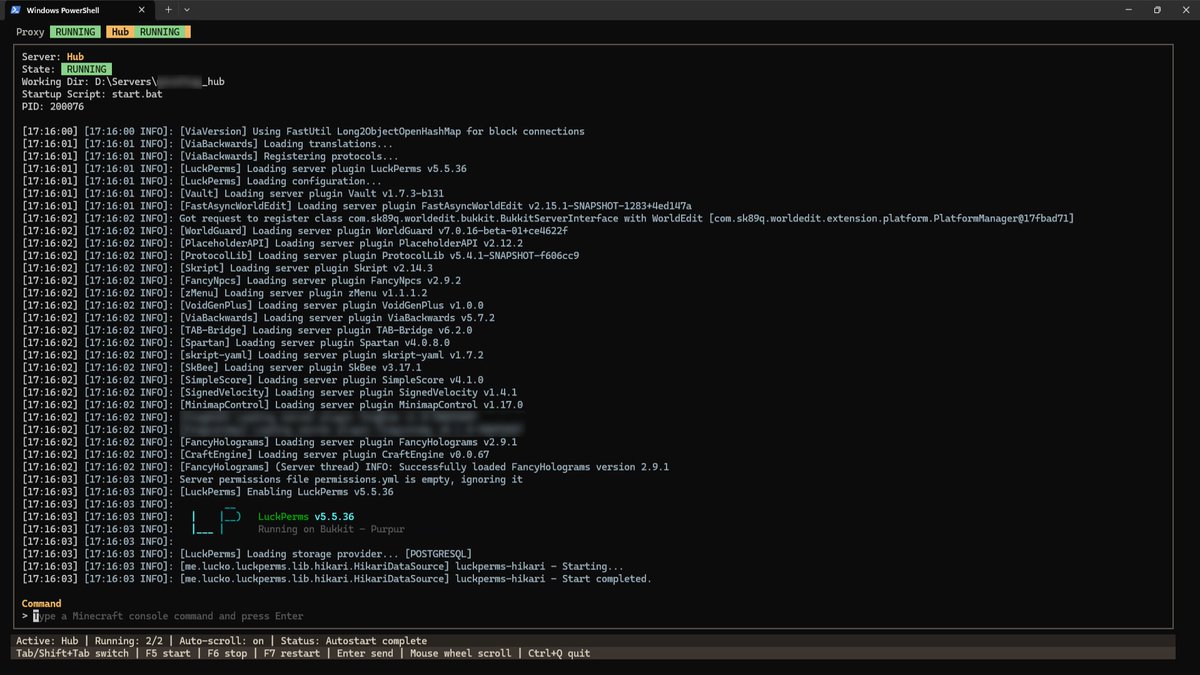The height and width of the screenshot is (675, 1200).
Task: Click the LuckPerms Loading server plugin v5.5.36 line
Action: pos(245,168)
